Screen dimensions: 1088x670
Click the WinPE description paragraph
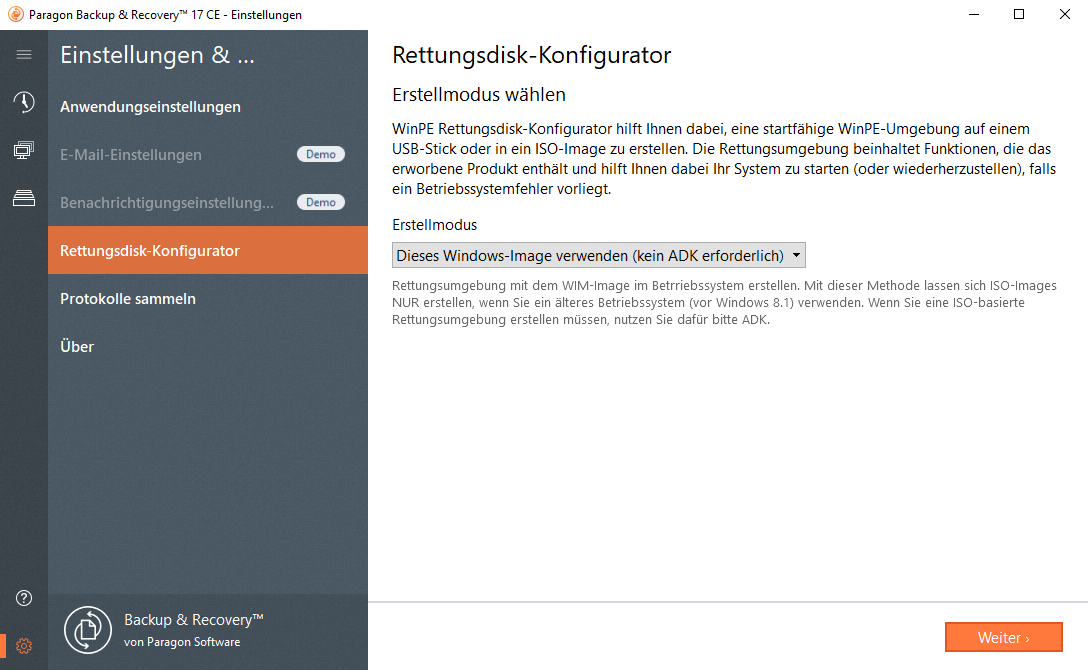tap(724, 159)
